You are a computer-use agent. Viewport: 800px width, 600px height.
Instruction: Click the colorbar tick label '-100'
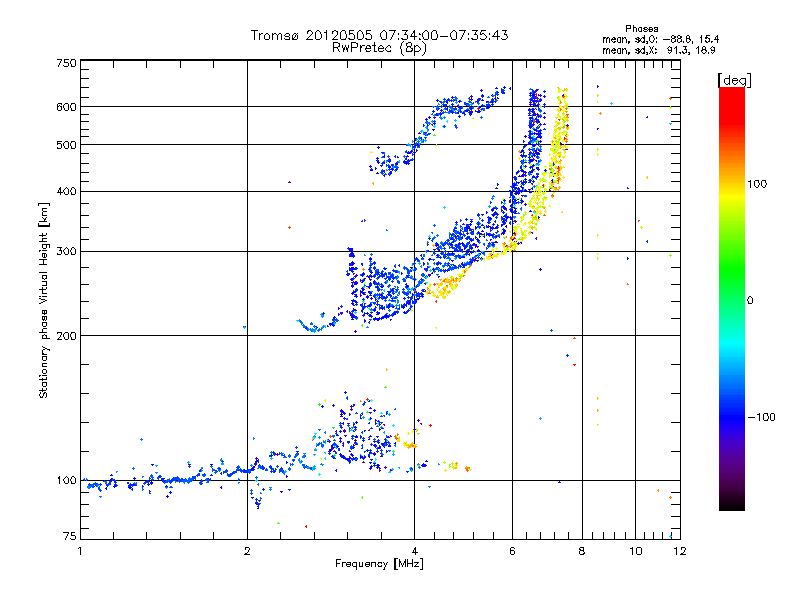coord(761,417)
